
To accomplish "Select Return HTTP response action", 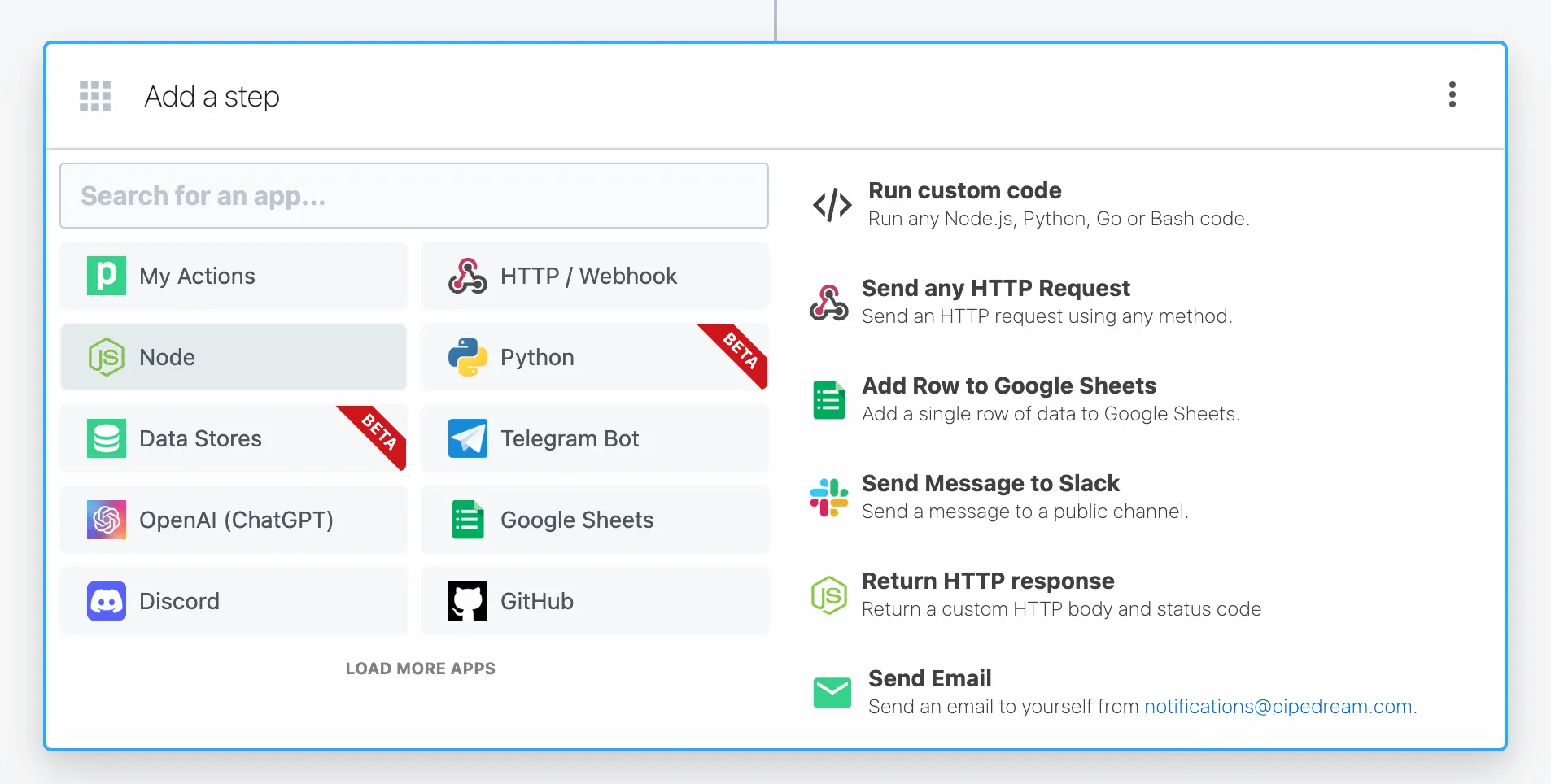I will pyautogui.click(x=989, y=581).
